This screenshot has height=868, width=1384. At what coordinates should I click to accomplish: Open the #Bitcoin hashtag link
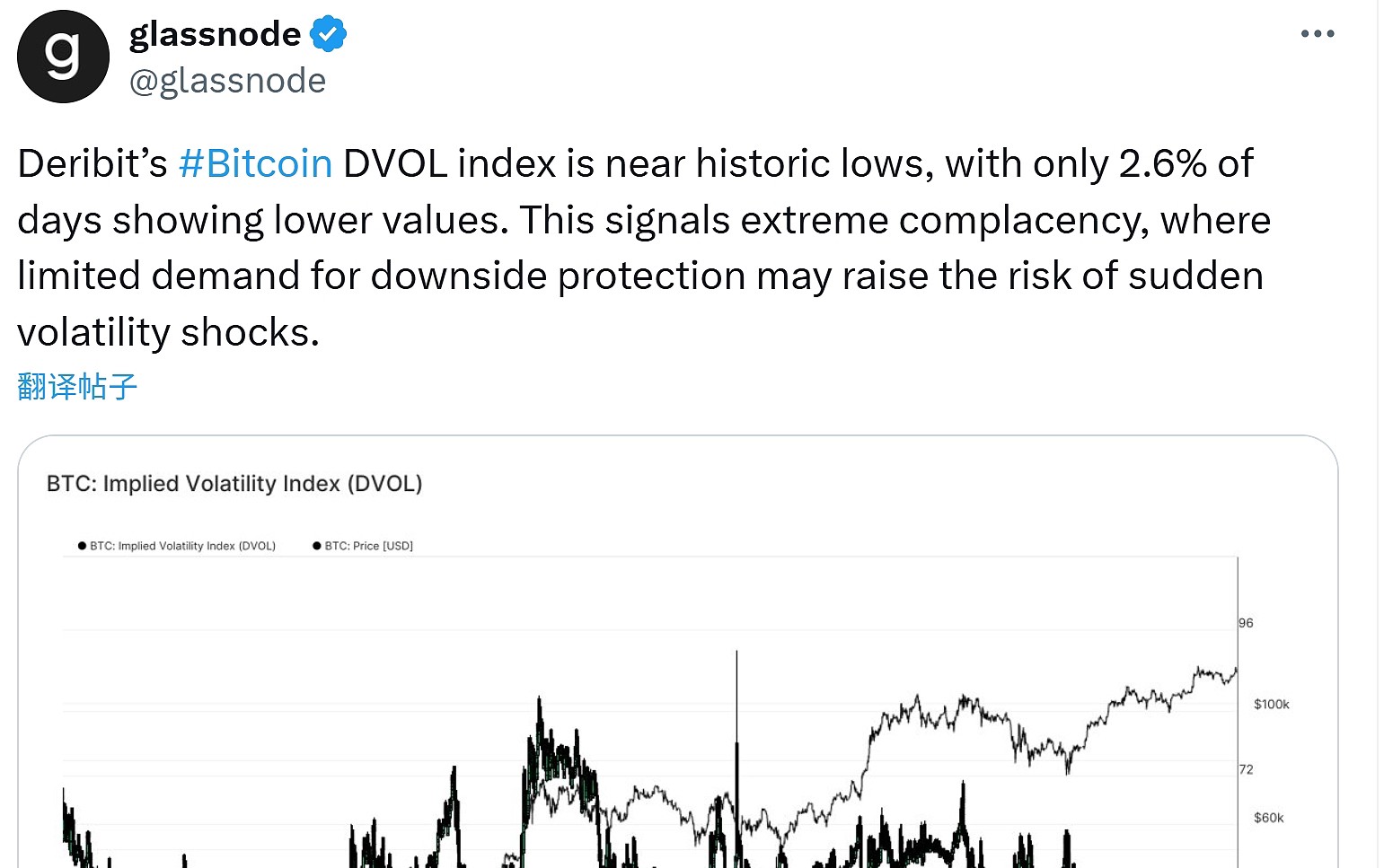(x=255, y=162)
